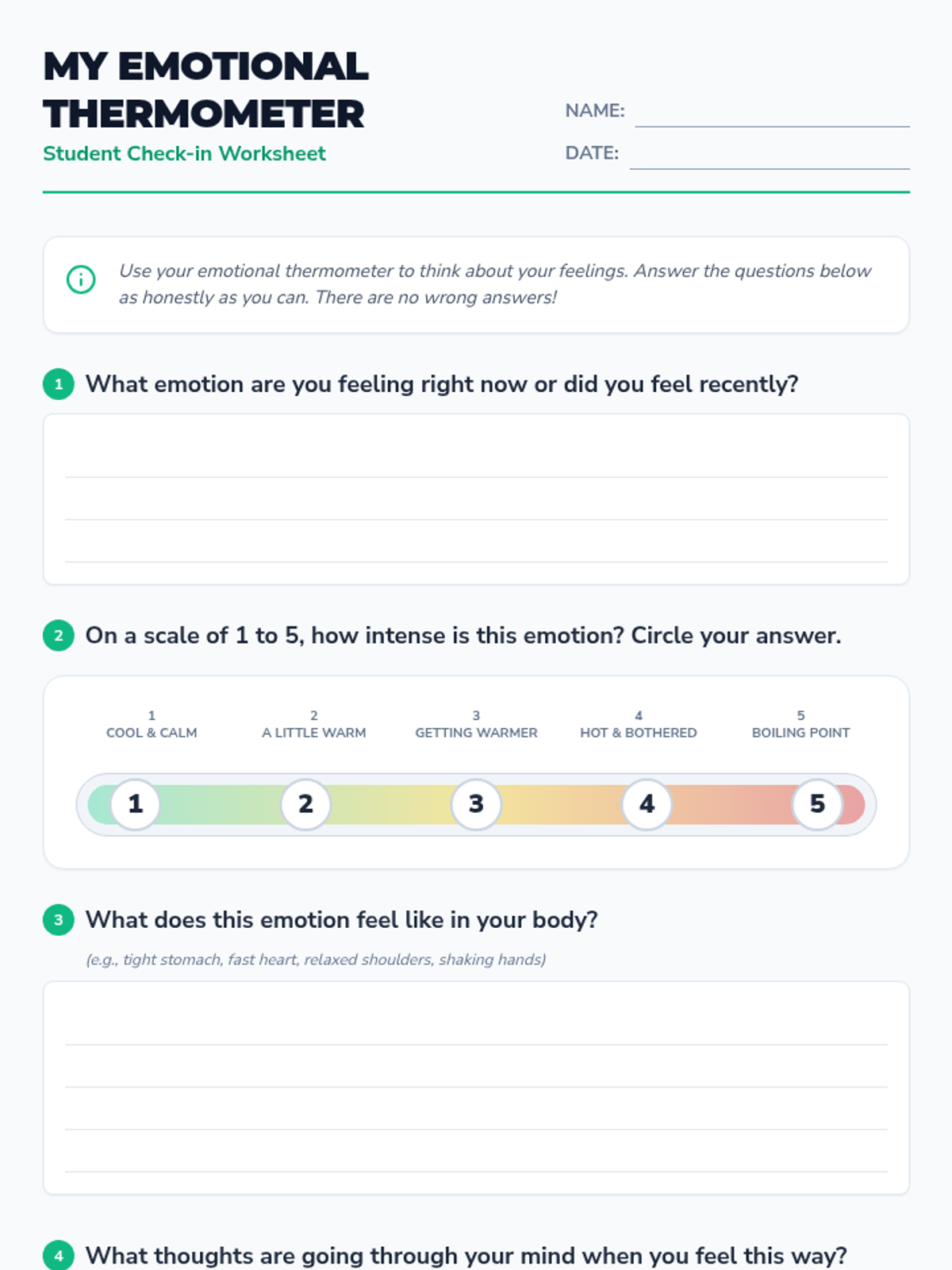Click the COOL & CALM label
This screenshot has height=1270, width=952.
click(x=152, y=733)
